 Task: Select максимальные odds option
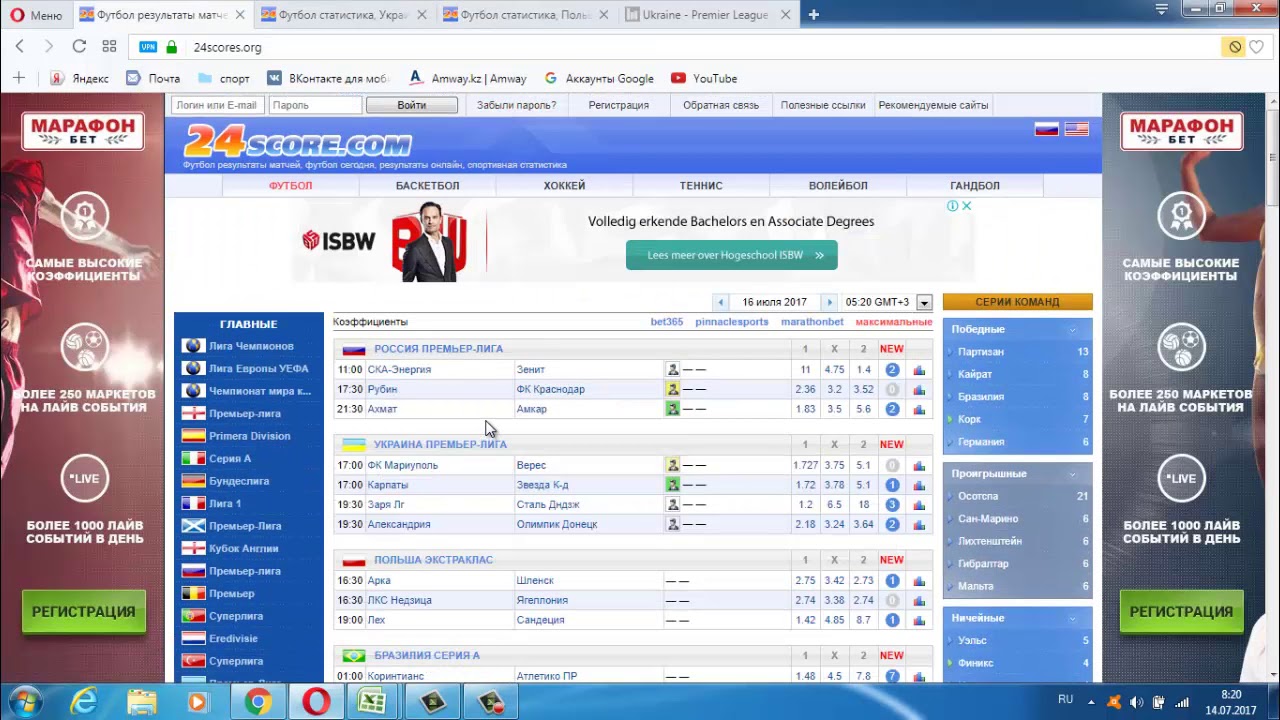pyautogui.click(x=894, y=322)
